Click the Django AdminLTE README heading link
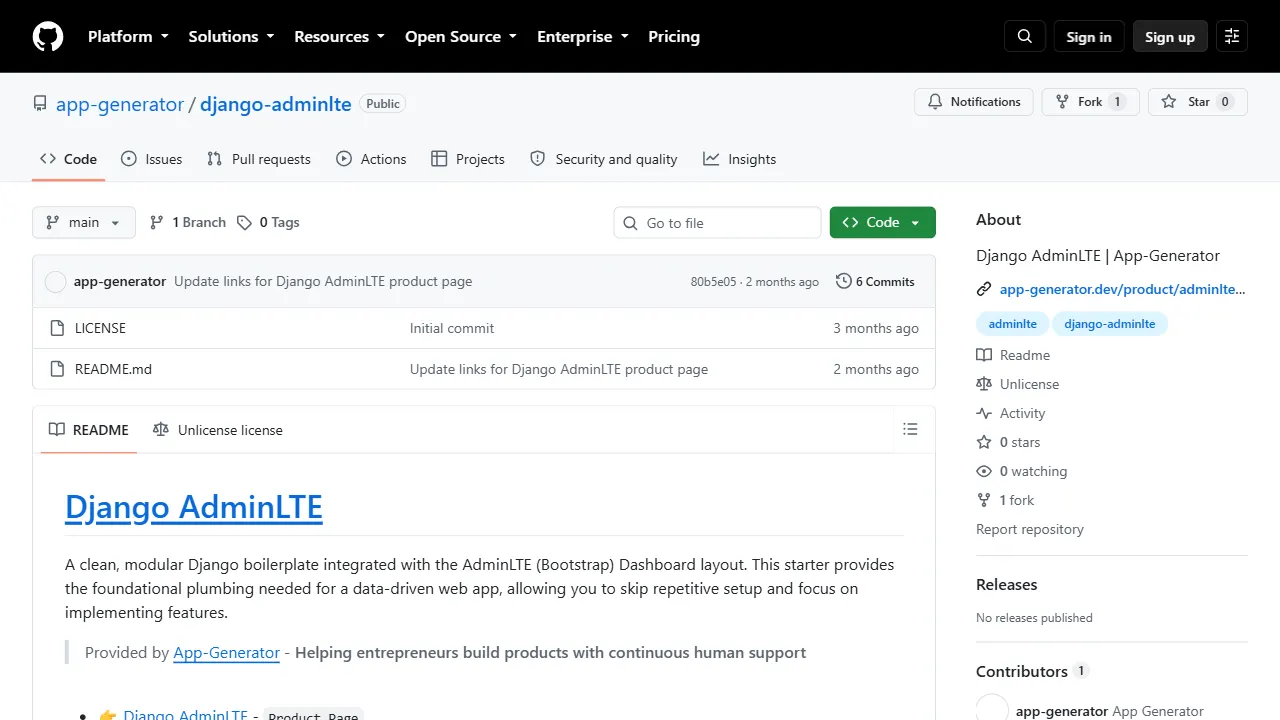 click(194, 507)
